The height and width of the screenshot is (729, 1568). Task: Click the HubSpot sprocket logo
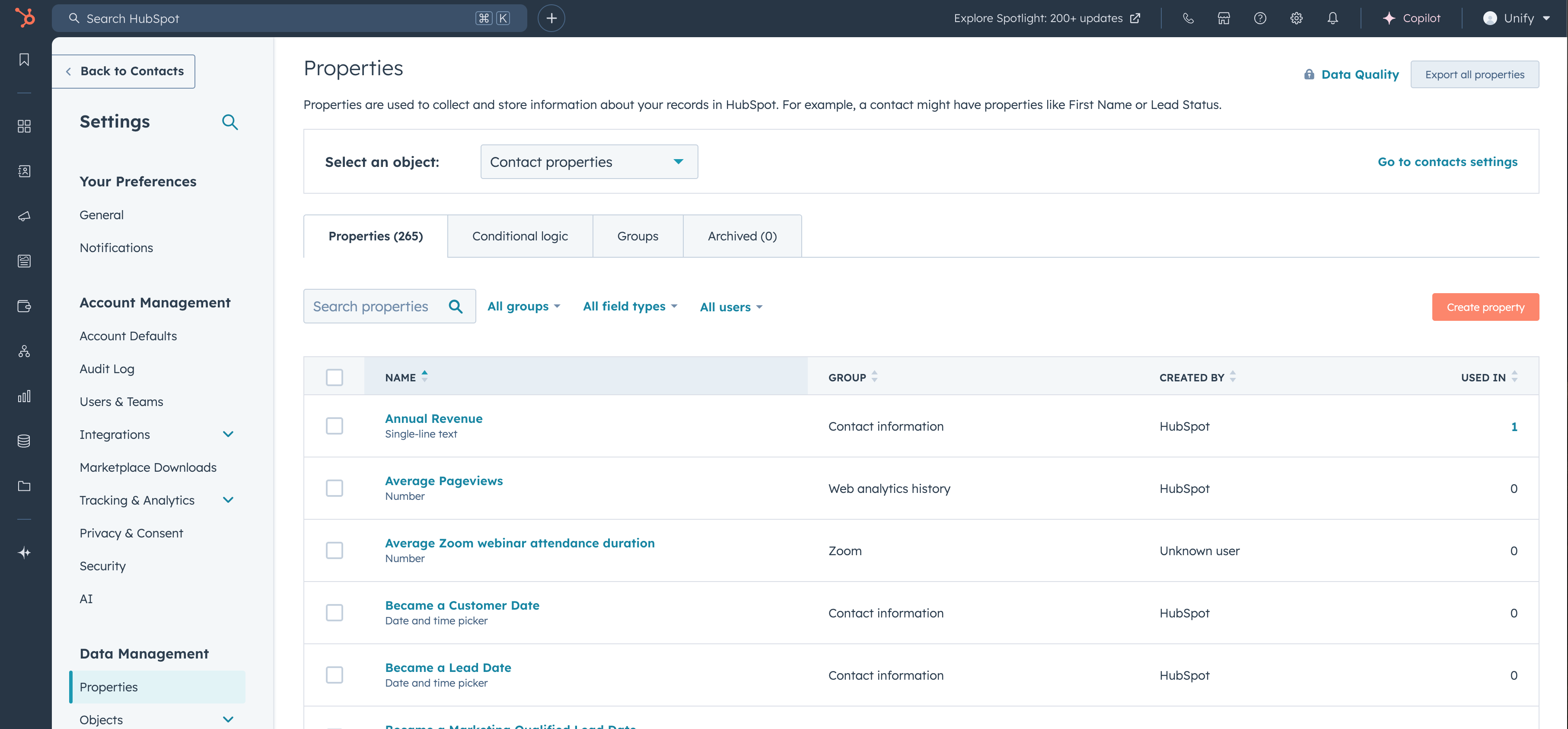coord(25,18)
